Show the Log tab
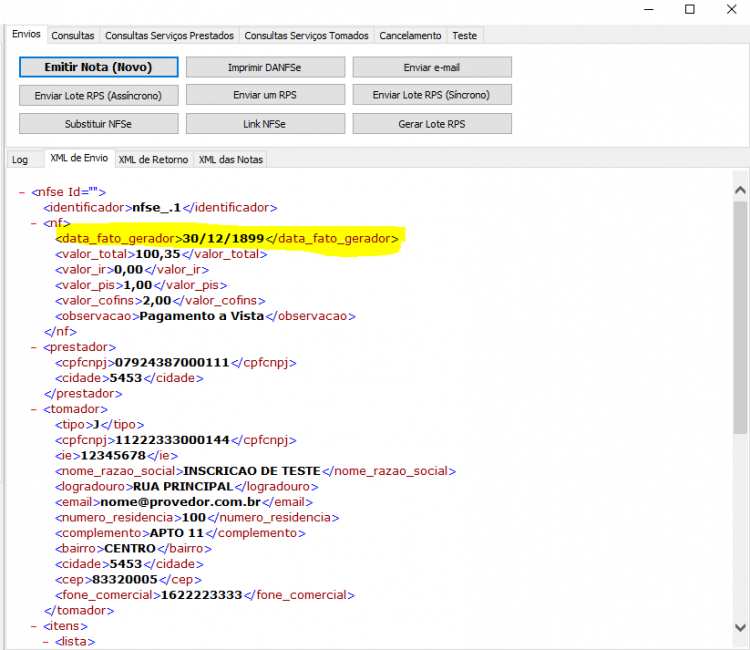 [20, 159]
